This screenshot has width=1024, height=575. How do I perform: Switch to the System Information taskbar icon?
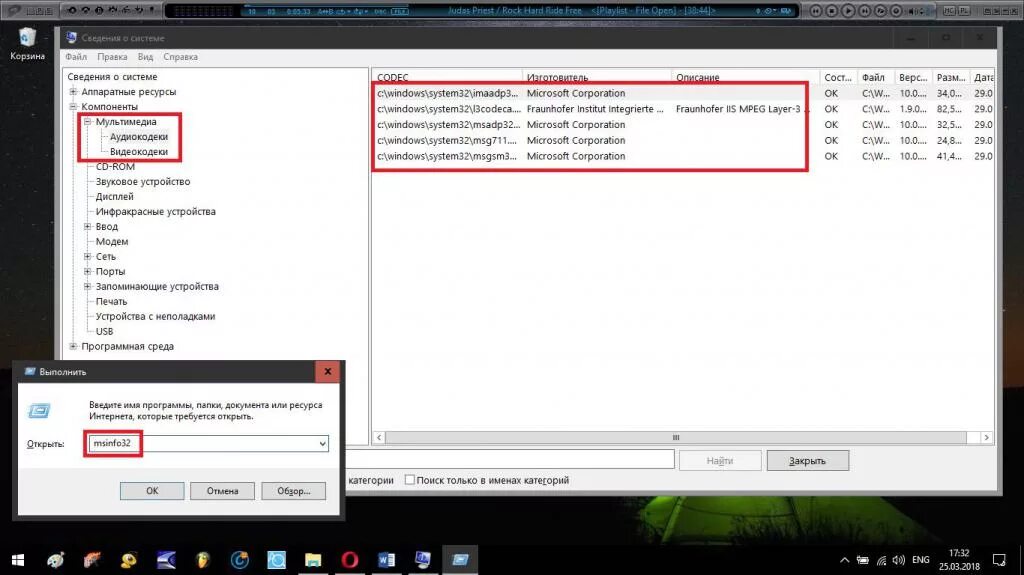pyautogui.click(x=423, y=560)
